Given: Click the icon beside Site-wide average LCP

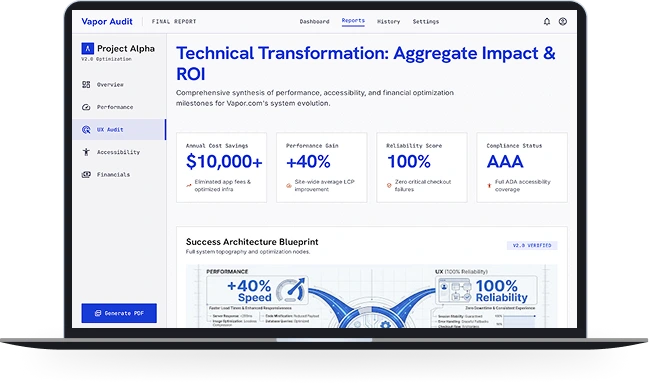Looking at the screenshot, I should pos(289,185).
